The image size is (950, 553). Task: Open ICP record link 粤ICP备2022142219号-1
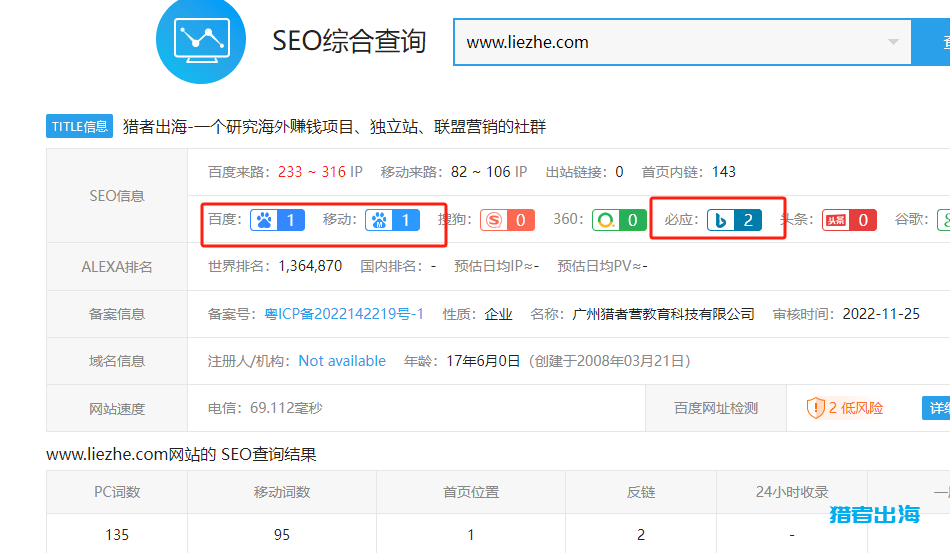pos(344,314)
